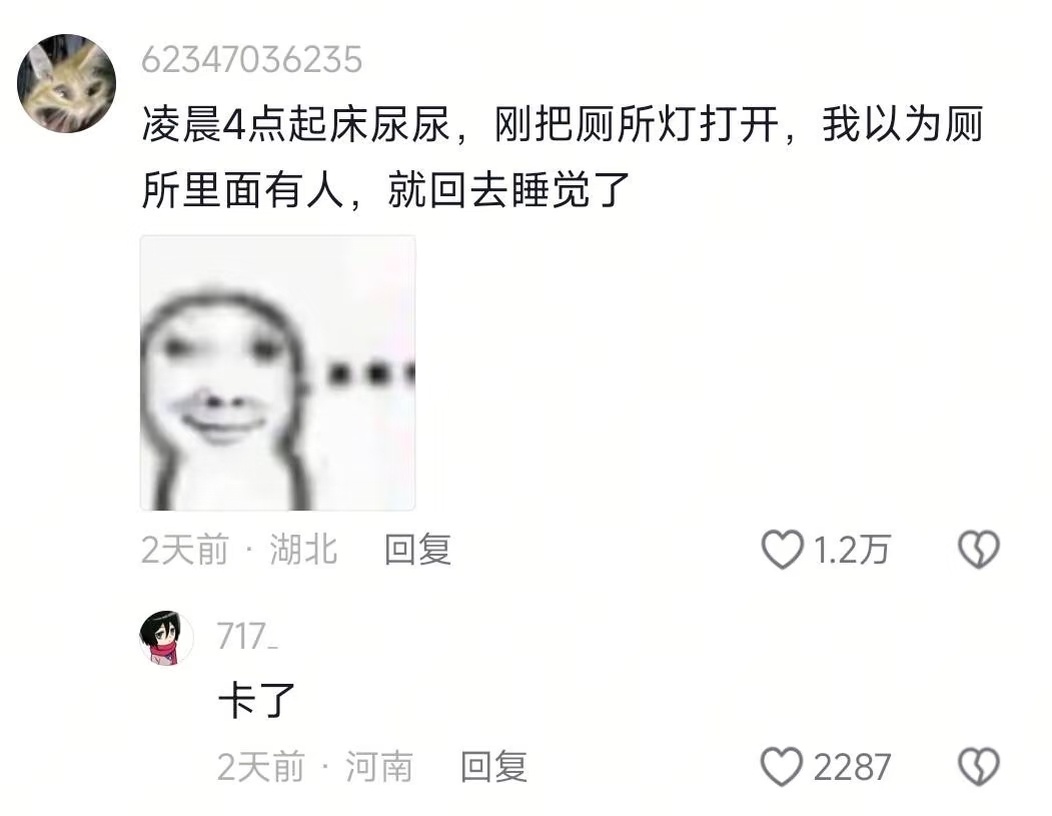This screenshot has width=1052, height=816.
Task: Visit the profile of username 717_
Action: pos(248,636)
